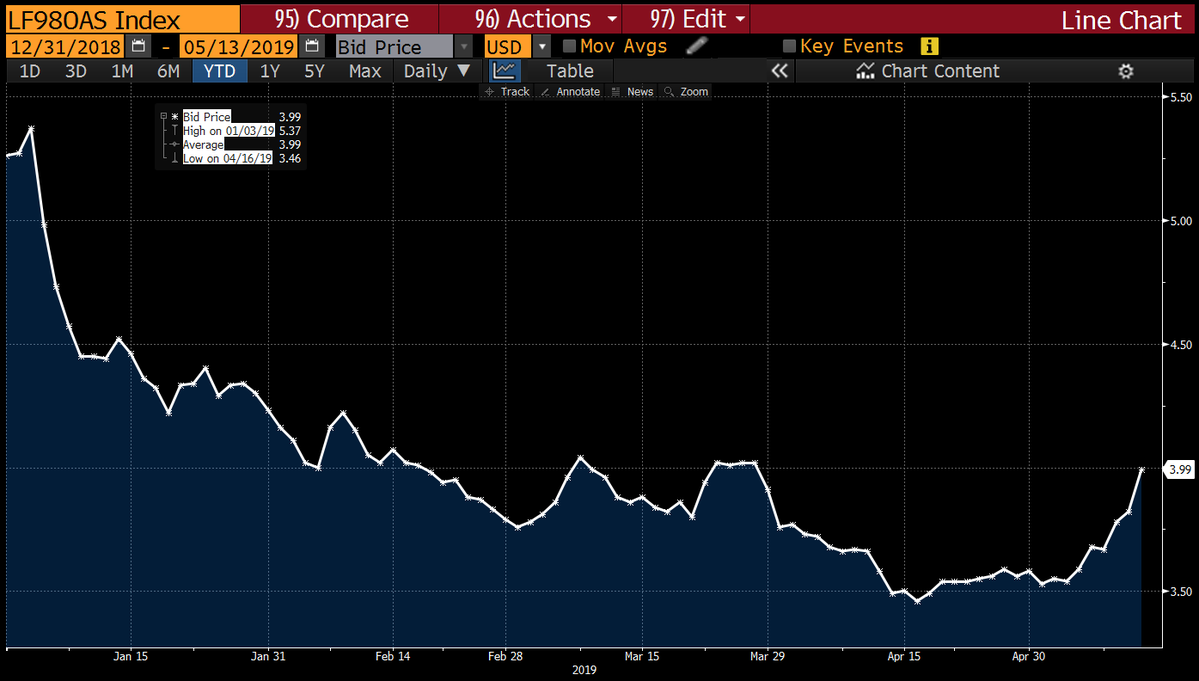Click the Apr 30 axis label
Screen dimensions: 1199x681
(1028, 656)
